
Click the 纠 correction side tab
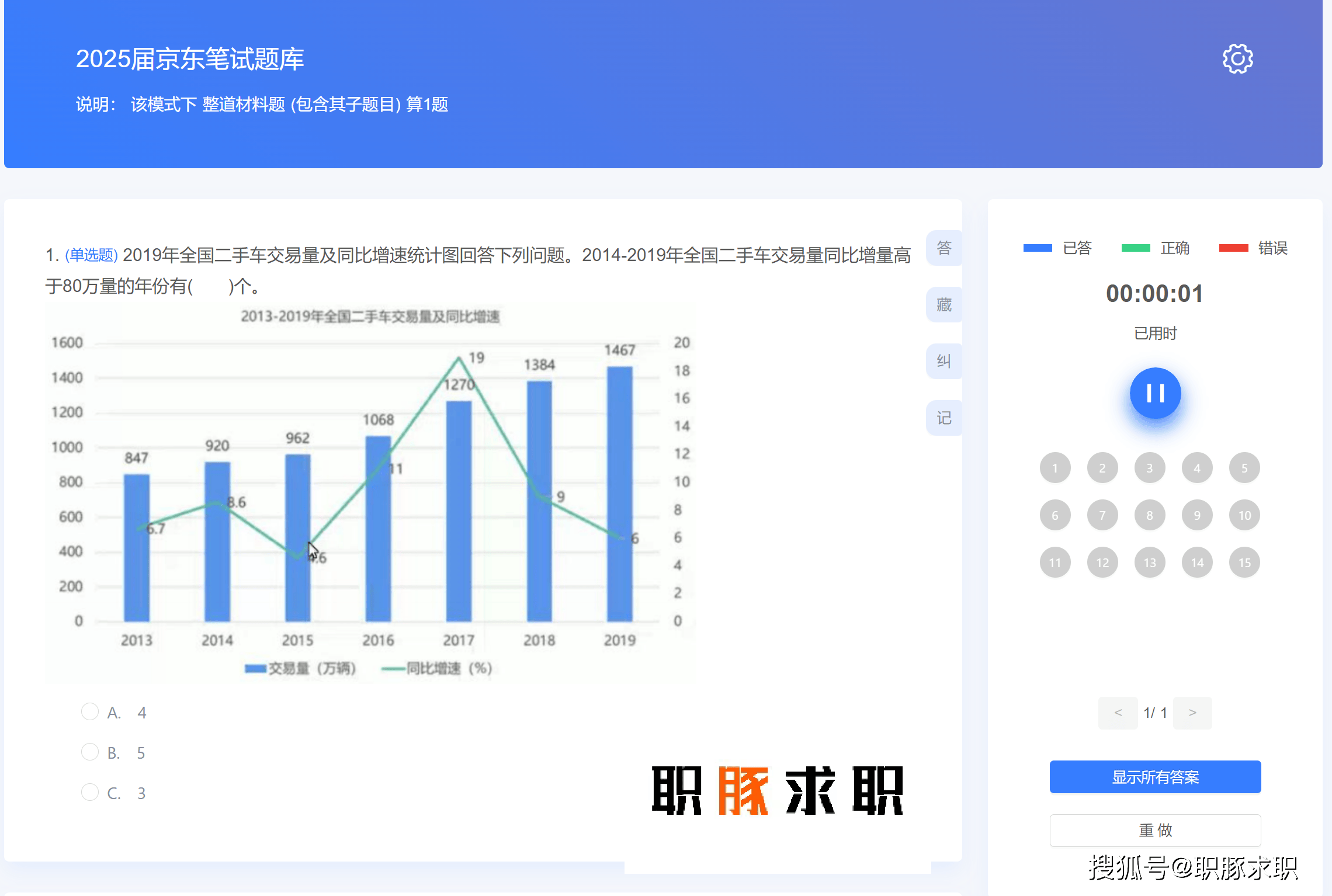pyautogui.click(x=944, y=361)
